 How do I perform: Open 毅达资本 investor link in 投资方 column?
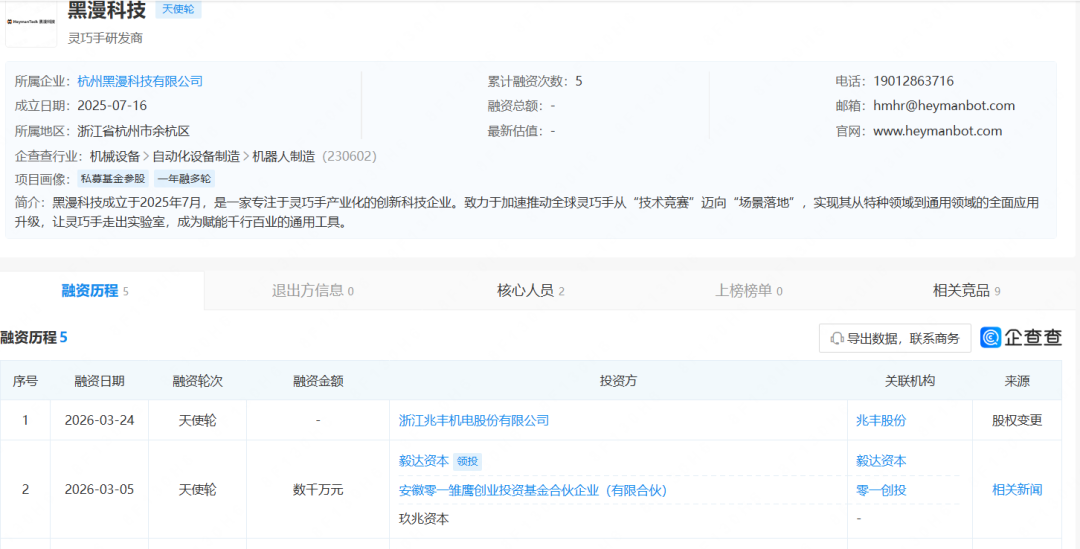point(424,461)
